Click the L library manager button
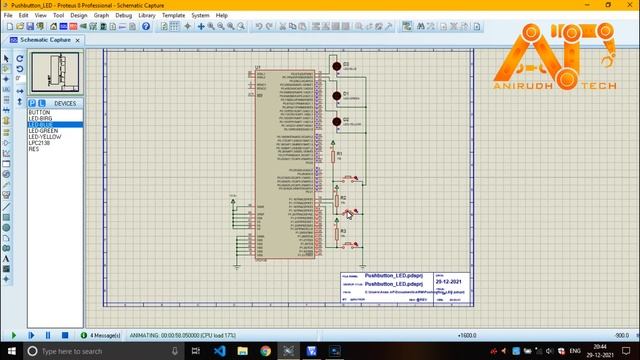Image resolution: width=640 pixels, height=360 pixels. (x=41, y=103)
